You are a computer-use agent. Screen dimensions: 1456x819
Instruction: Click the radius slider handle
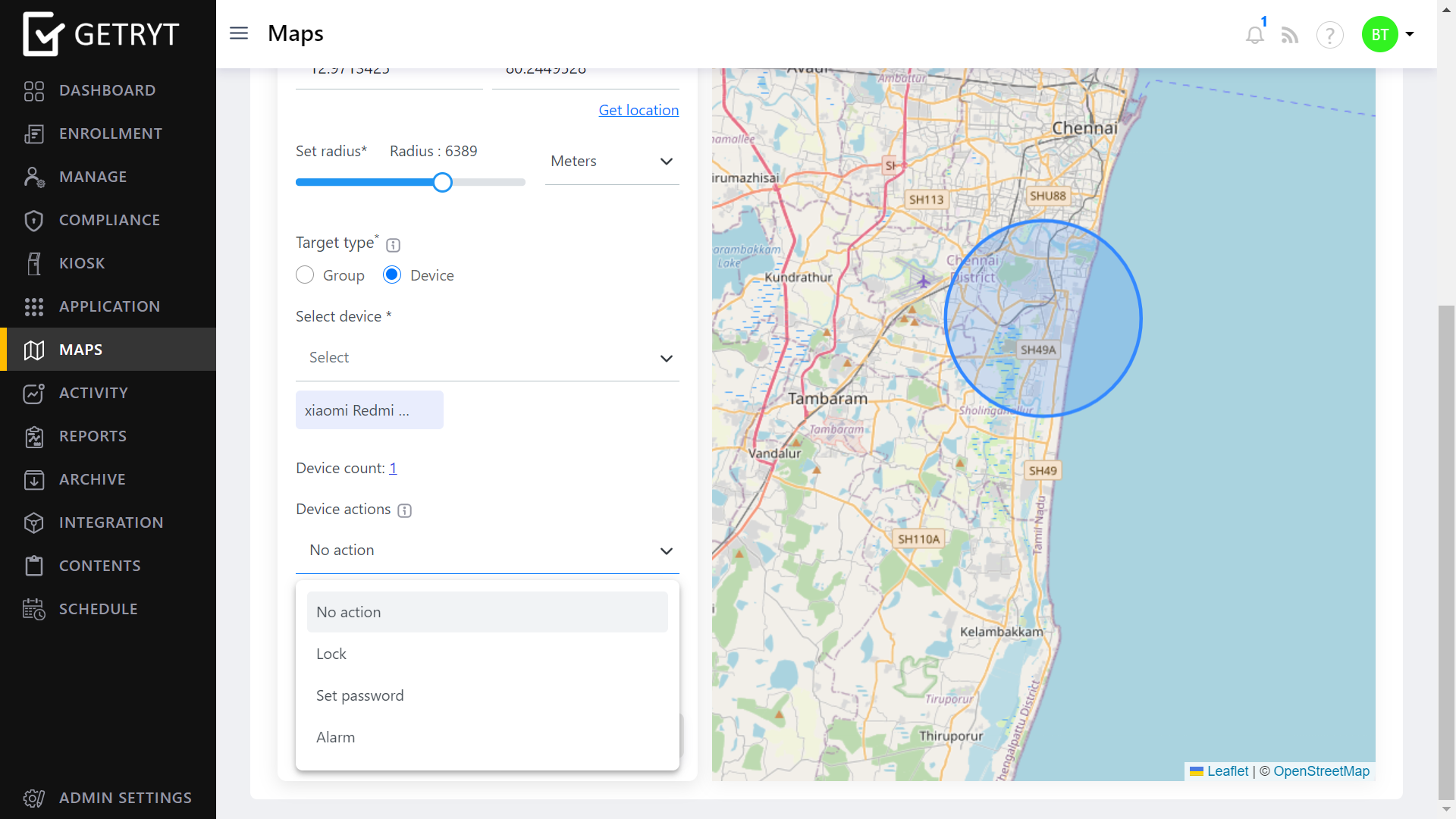pos(443,182)
